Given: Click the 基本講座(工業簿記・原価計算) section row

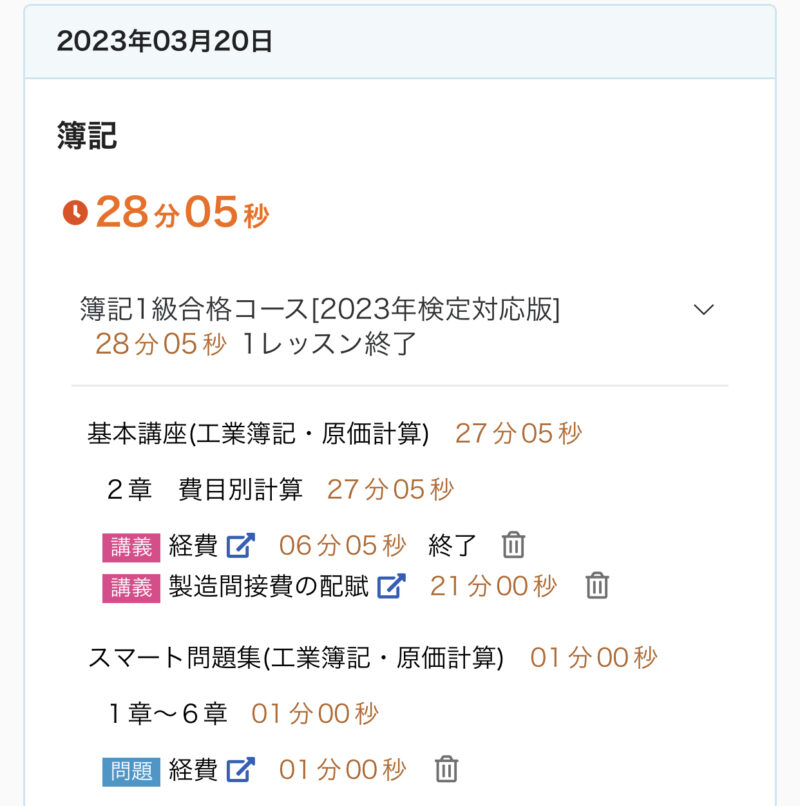Looking at the screenshot, I should [258, 434].
